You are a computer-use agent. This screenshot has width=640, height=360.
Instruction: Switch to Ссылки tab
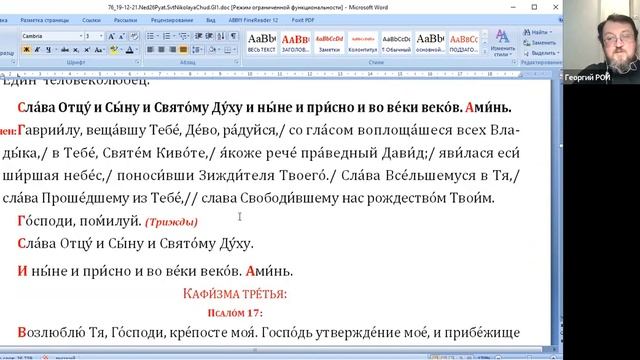click(x=91, y=20)
